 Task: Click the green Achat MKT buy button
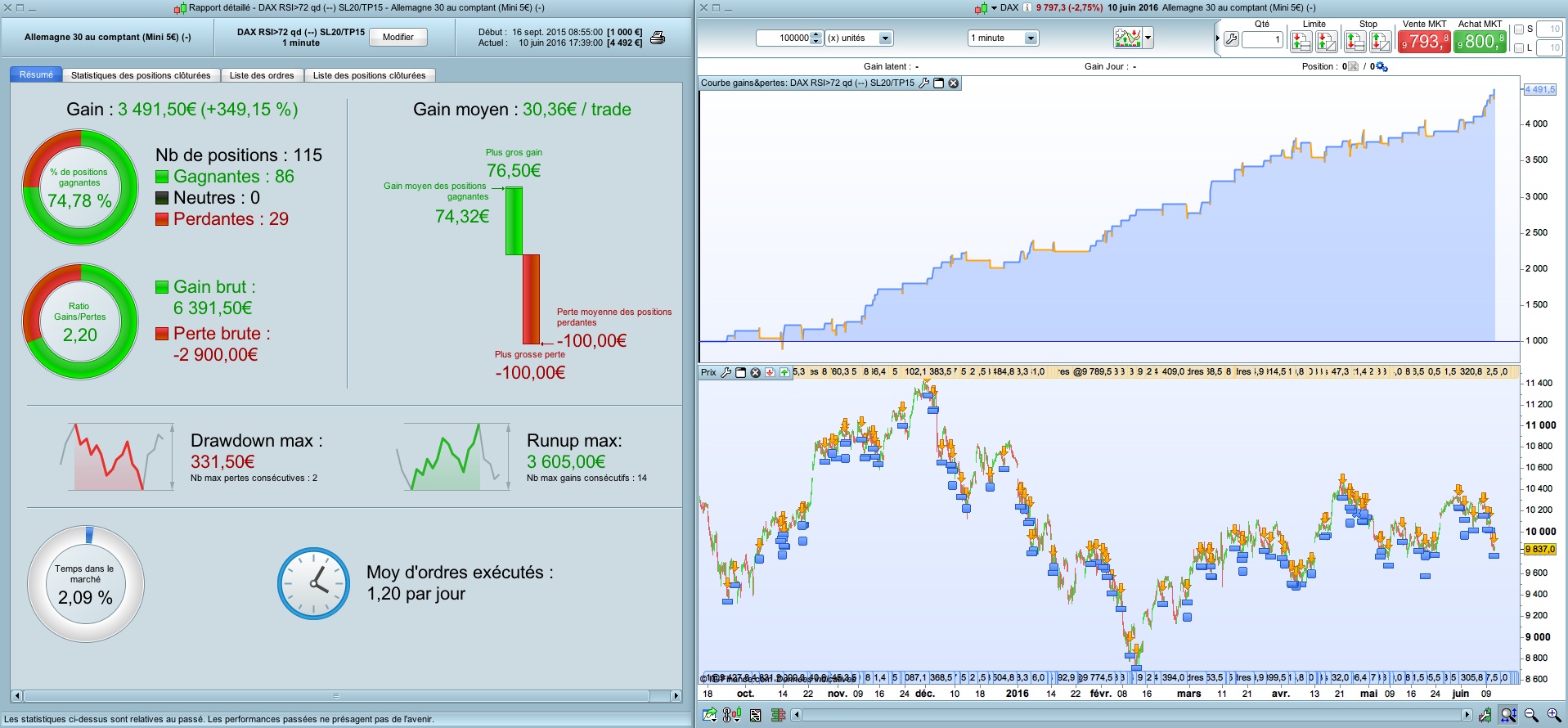[x=1480, y=41]
